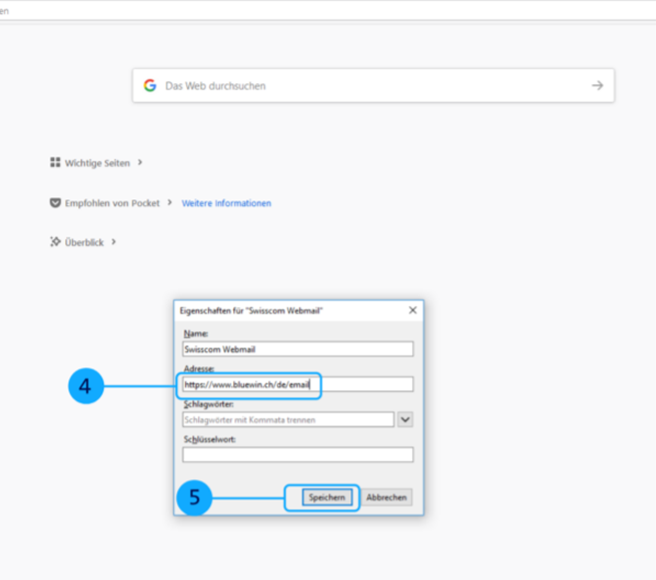Image resolution: width=656 pixels, height=580 pixels.
Task: Expand the Empfohlen von Pocket chevron
Action: coord(170,203)
